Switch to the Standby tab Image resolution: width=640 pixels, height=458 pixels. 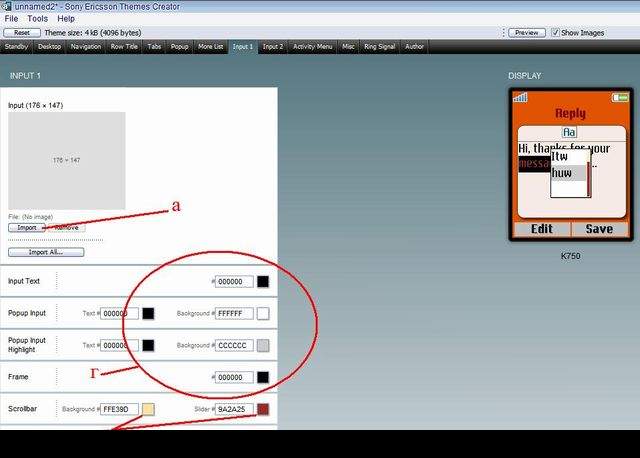(17, 46)
